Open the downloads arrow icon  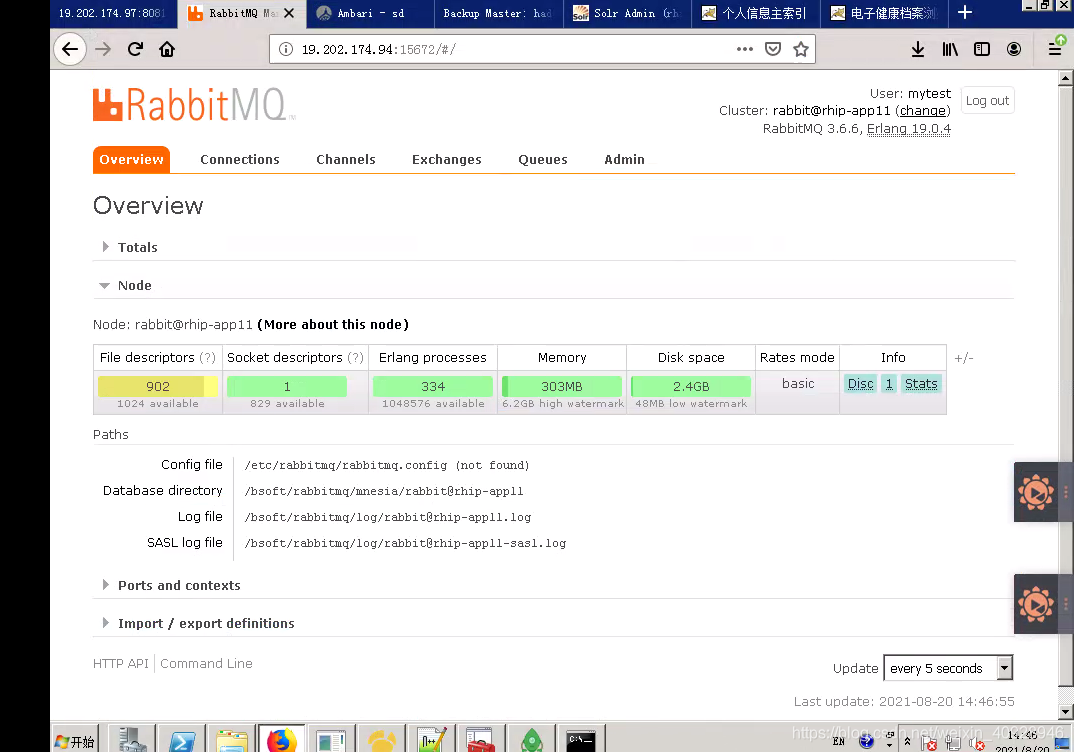click(918, 49)
